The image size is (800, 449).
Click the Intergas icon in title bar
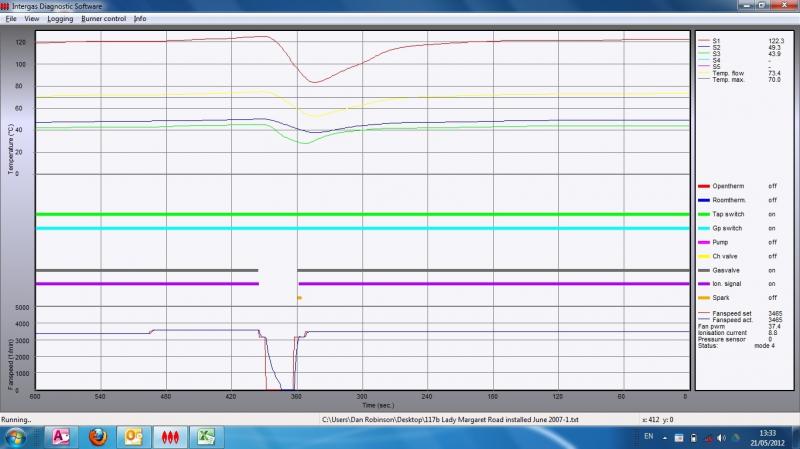7,5
